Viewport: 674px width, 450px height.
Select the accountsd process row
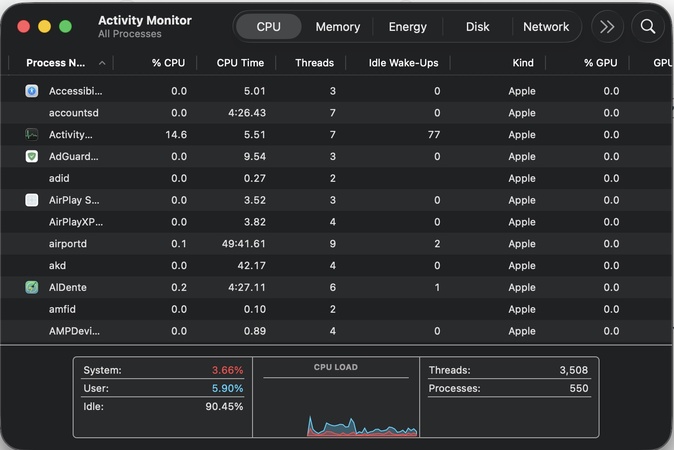coord(337,113)
